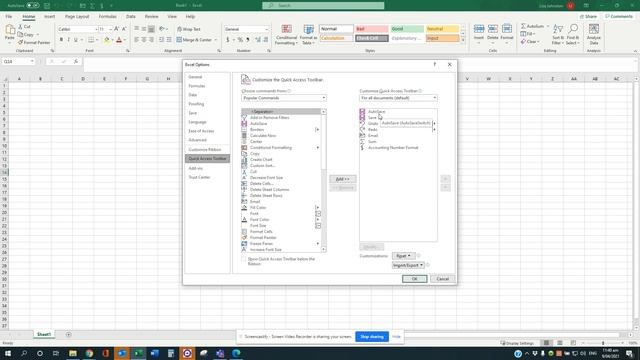This screenshot has height=360, width=640.
Task: Click Cancel in Excel Options dialog
Action: click(x=442, y=279)
